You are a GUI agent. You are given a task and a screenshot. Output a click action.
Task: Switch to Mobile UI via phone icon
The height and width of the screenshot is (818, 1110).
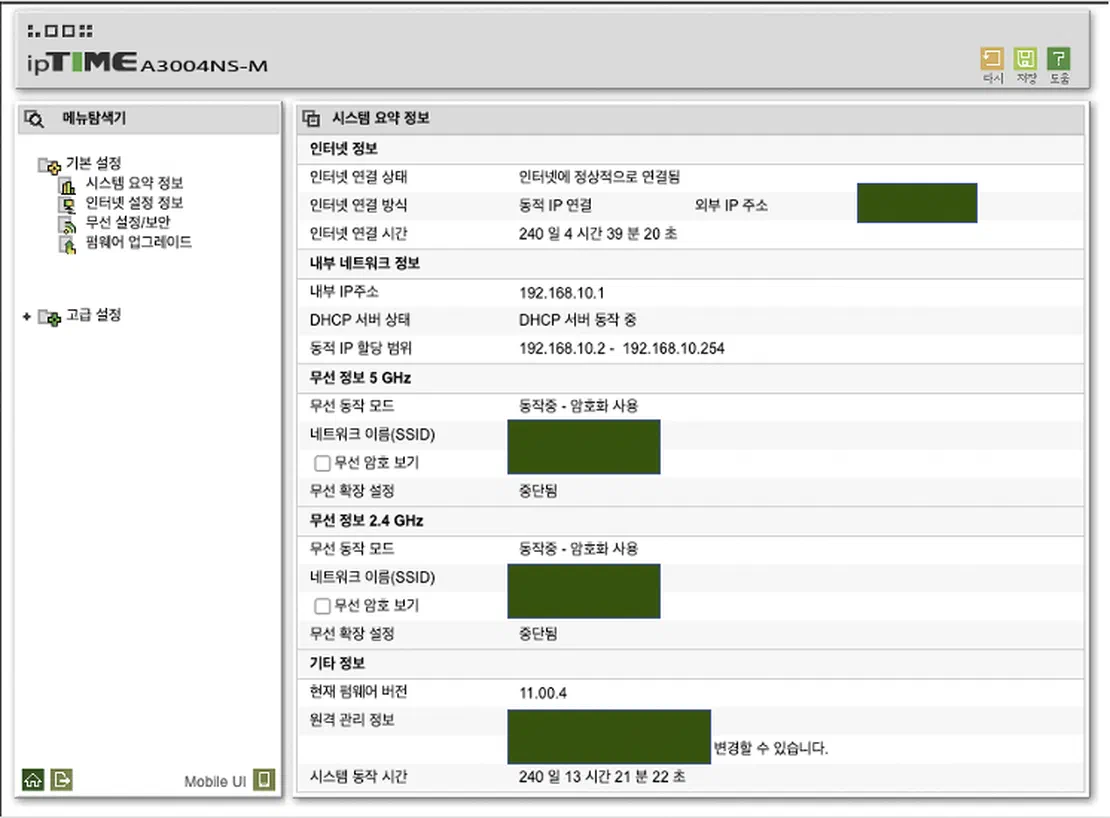click(264, 780)
